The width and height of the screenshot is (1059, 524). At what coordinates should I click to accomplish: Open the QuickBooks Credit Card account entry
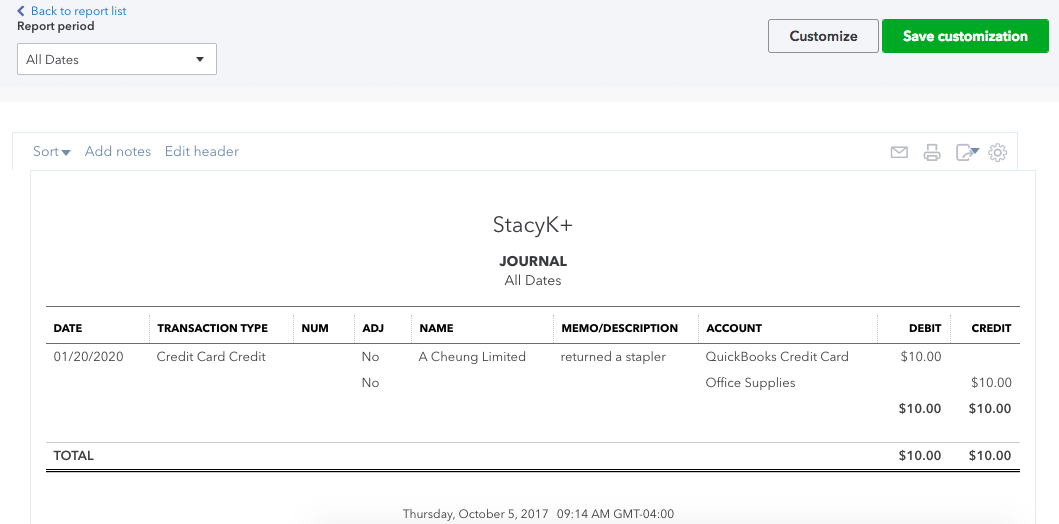777,357
